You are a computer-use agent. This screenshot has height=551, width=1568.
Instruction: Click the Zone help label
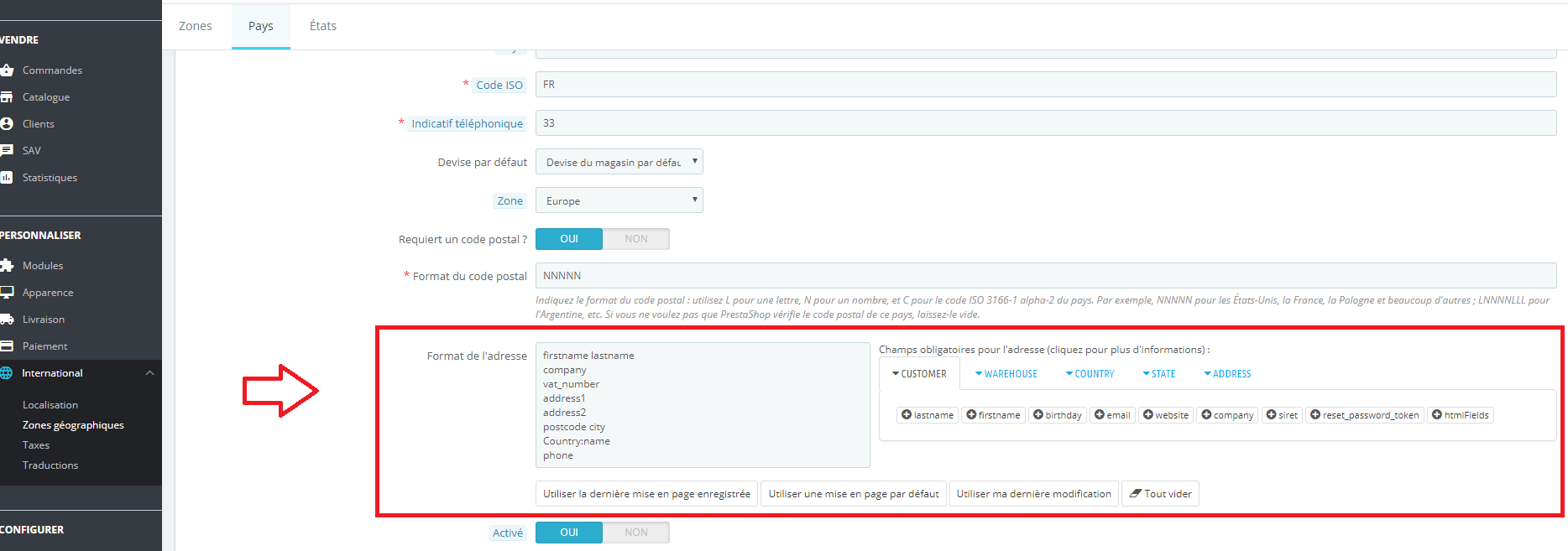tap(510, 200)
